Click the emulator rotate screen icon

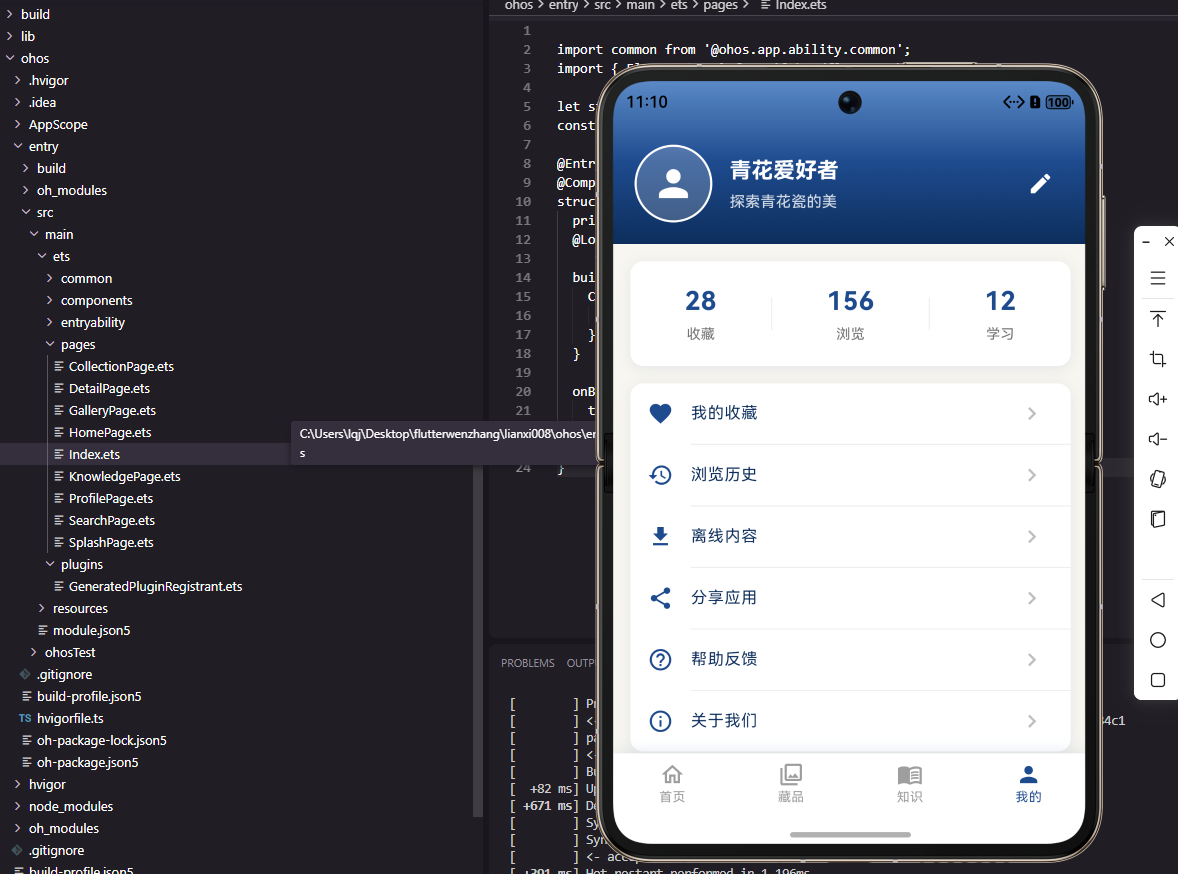pos(1158,479)
